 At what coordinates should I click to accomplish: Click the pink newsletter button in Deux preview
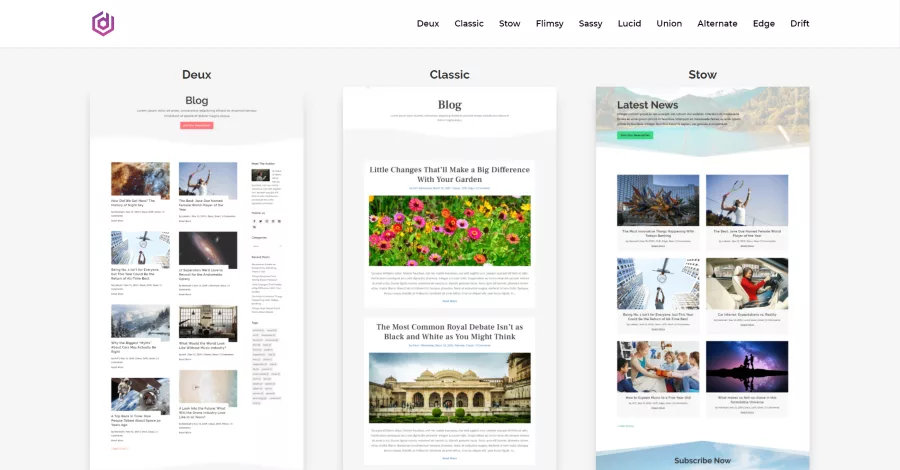coord(196,125)
